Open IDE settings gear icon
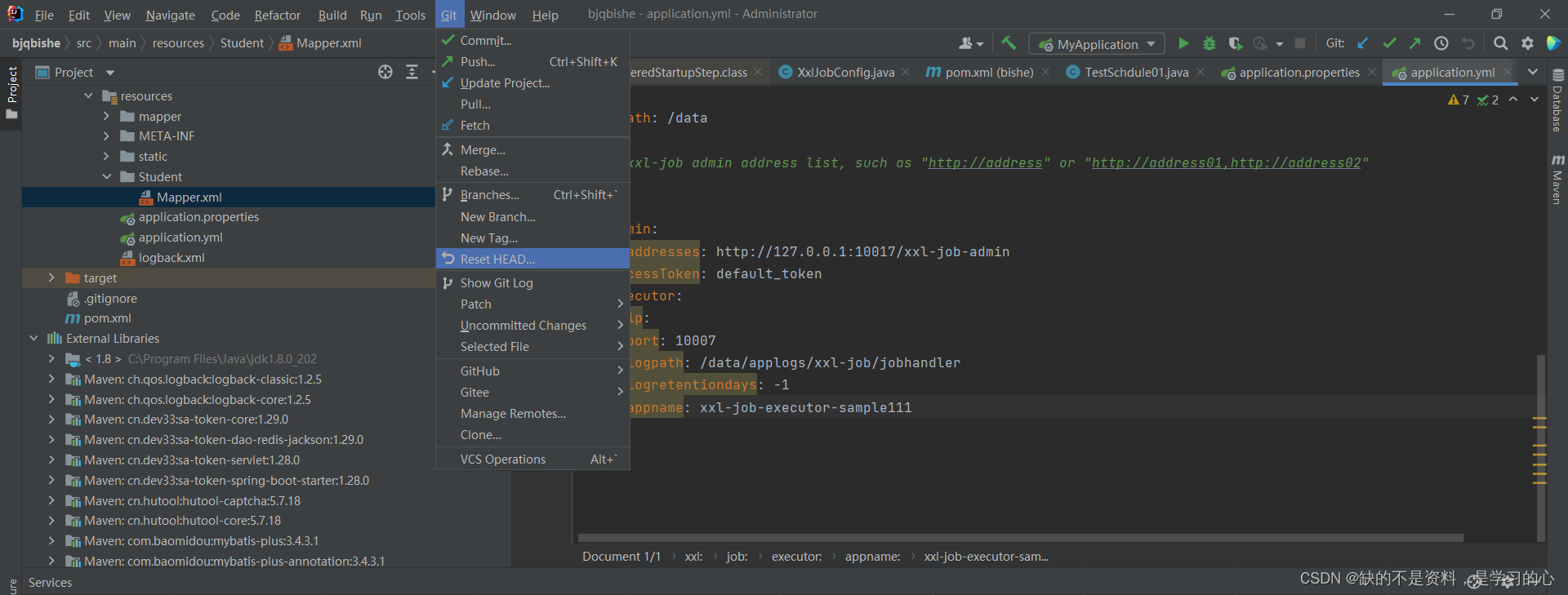 pos(1527,43)
